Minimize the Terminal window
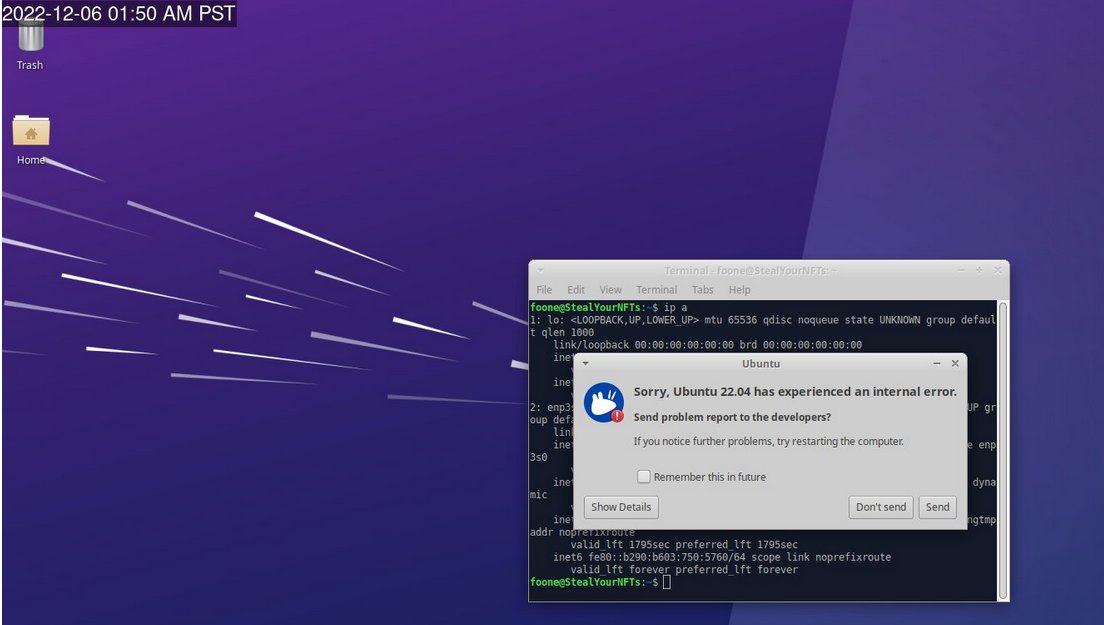Screen dimensions: 1104x625 [961, 270]
